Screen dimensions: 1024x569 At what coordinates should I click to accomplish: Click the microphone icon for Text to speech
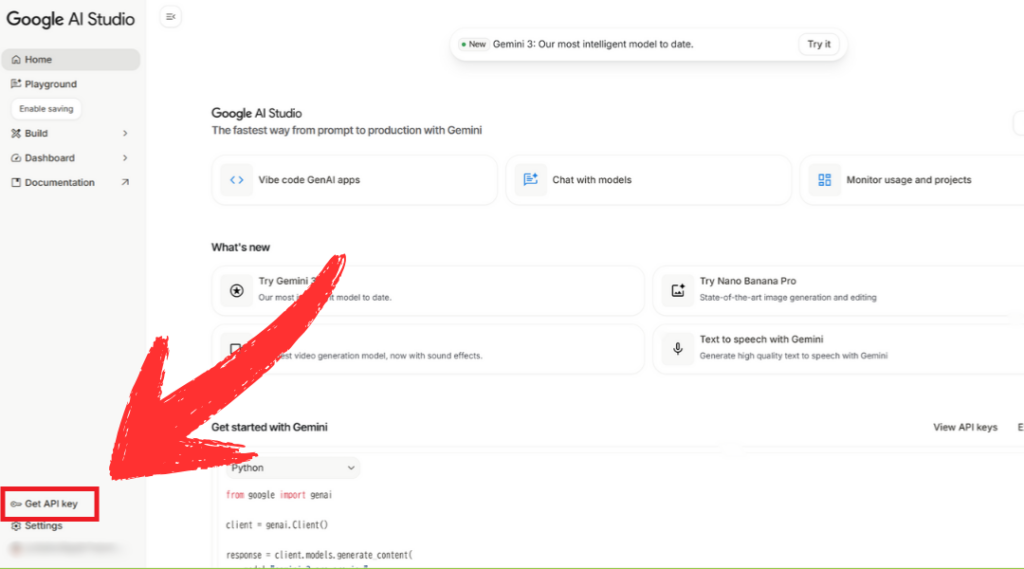pos(678,348)
